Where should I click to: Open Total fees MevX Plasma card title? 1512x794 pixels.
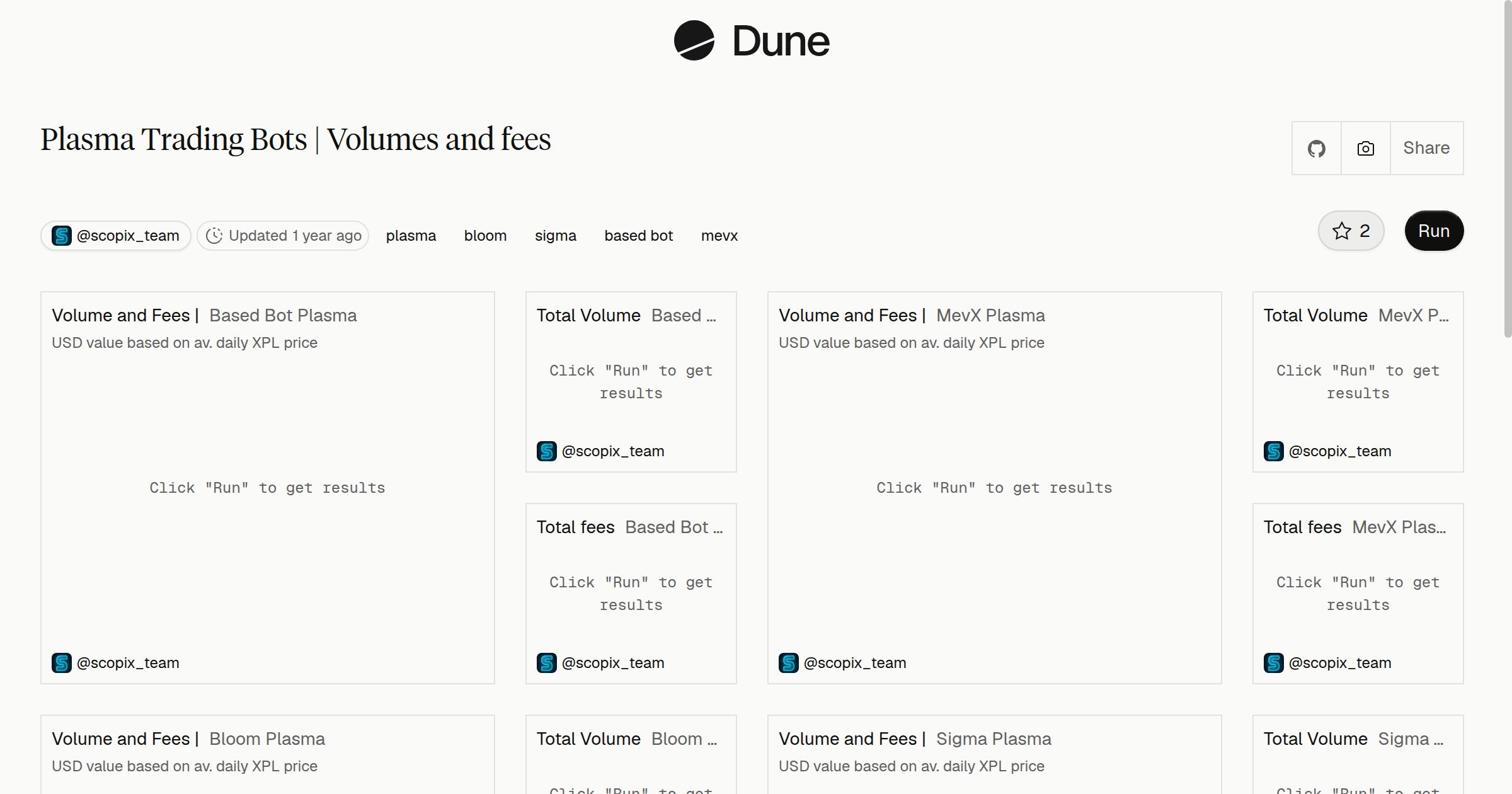[x=1355, y=527]
